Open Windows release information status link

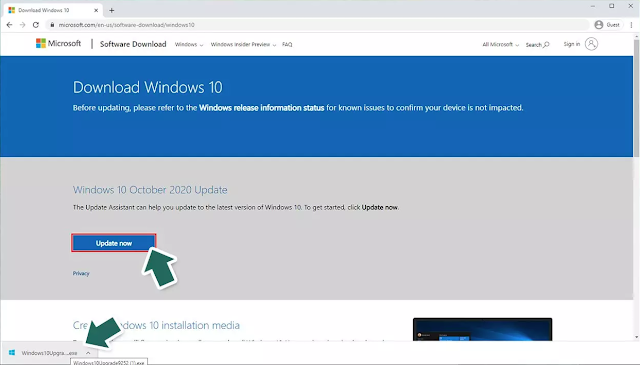[x=262, y=108]
